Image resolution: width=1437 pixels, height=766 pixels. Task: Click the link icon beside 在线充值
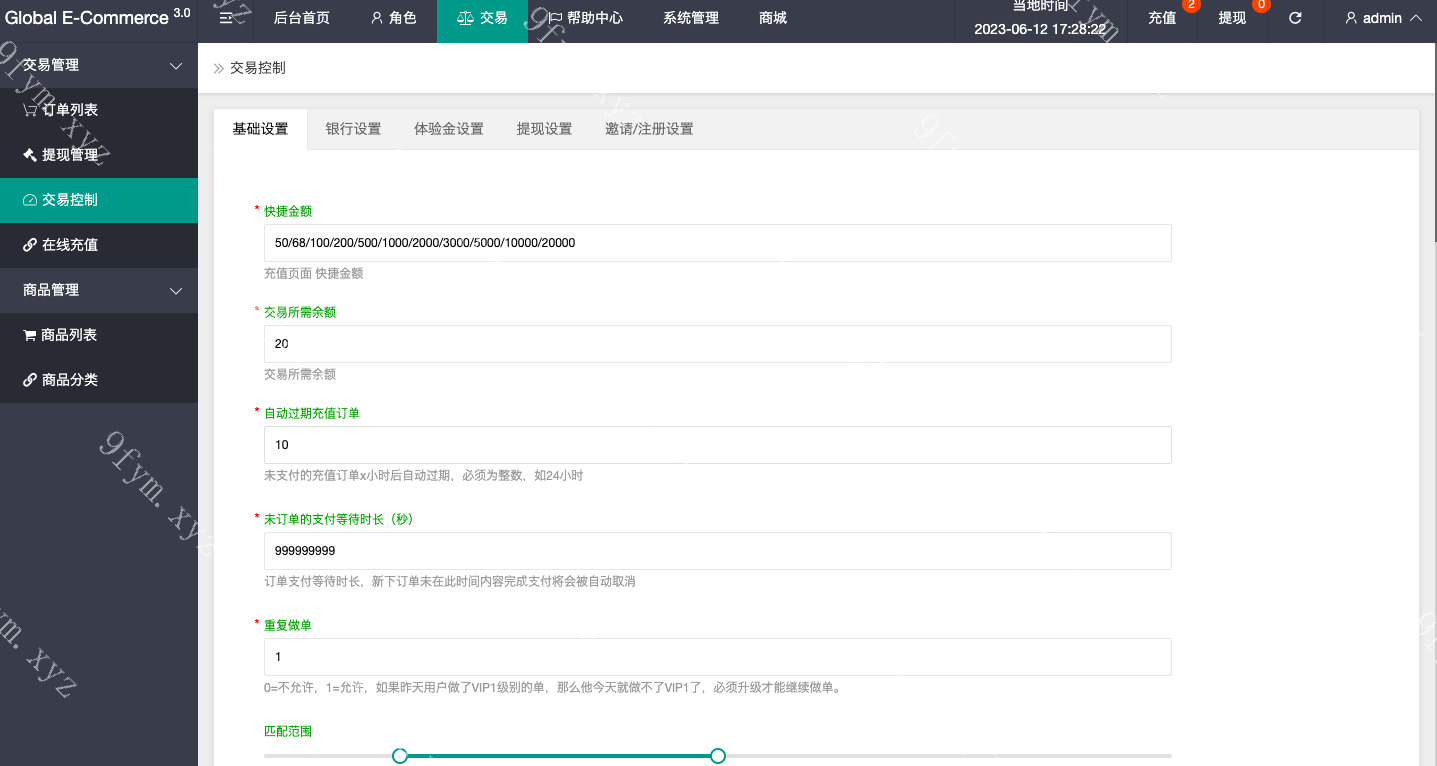(x=30, y=245)
